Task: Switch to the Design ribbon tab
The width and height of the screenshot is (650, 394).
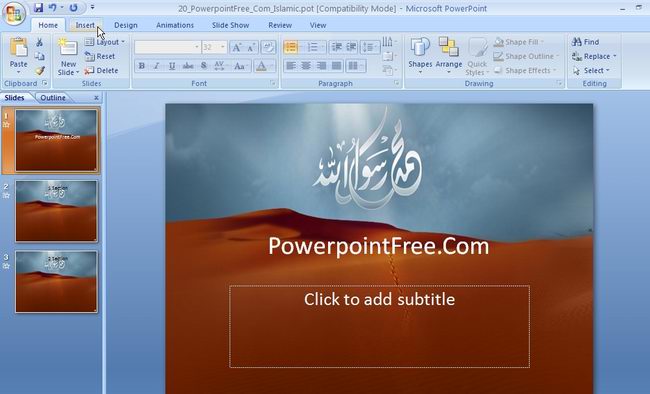Action: point(126,25)
